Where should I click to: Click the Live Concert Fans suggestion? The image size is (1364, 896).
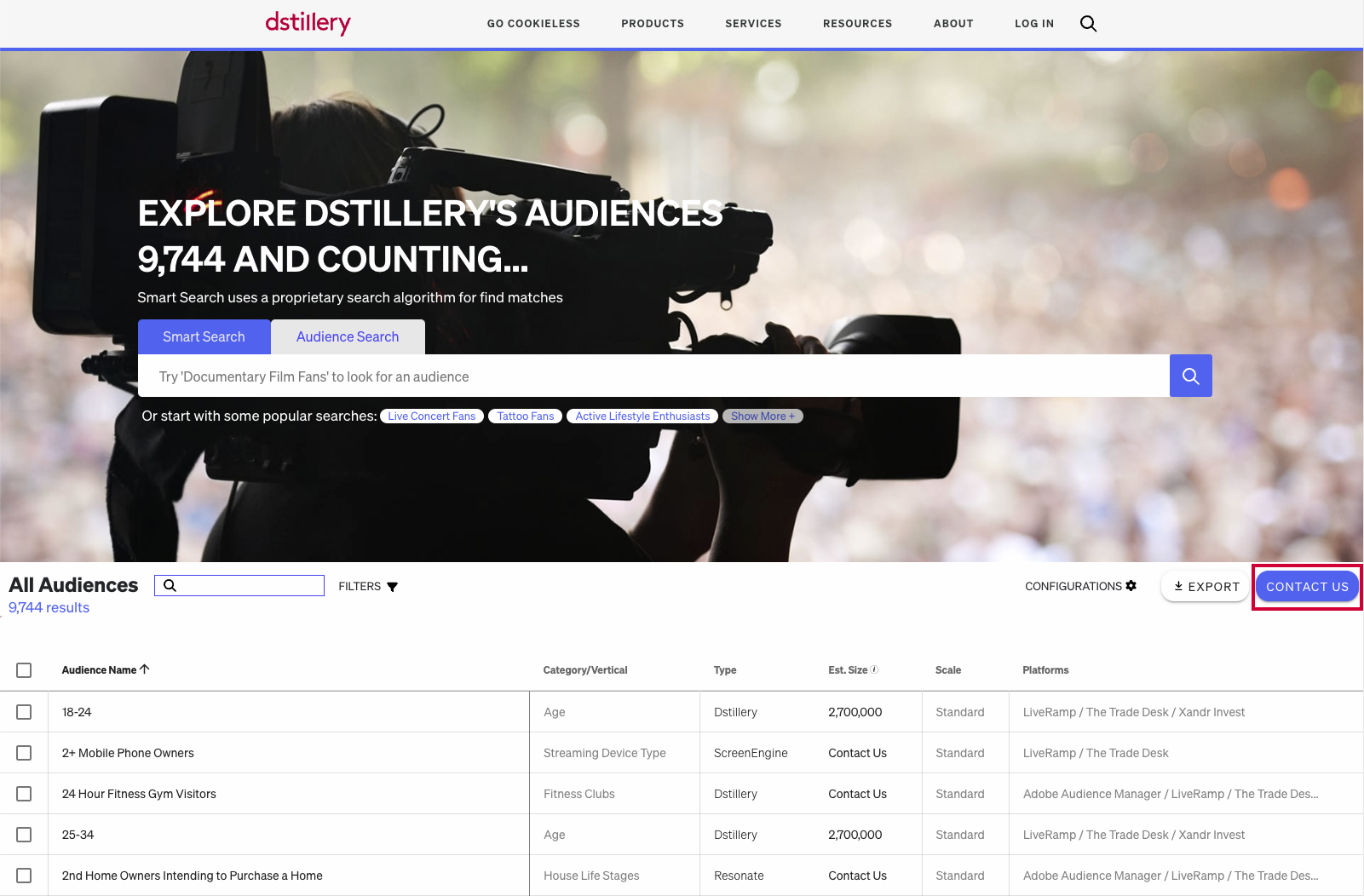(432, 416)
